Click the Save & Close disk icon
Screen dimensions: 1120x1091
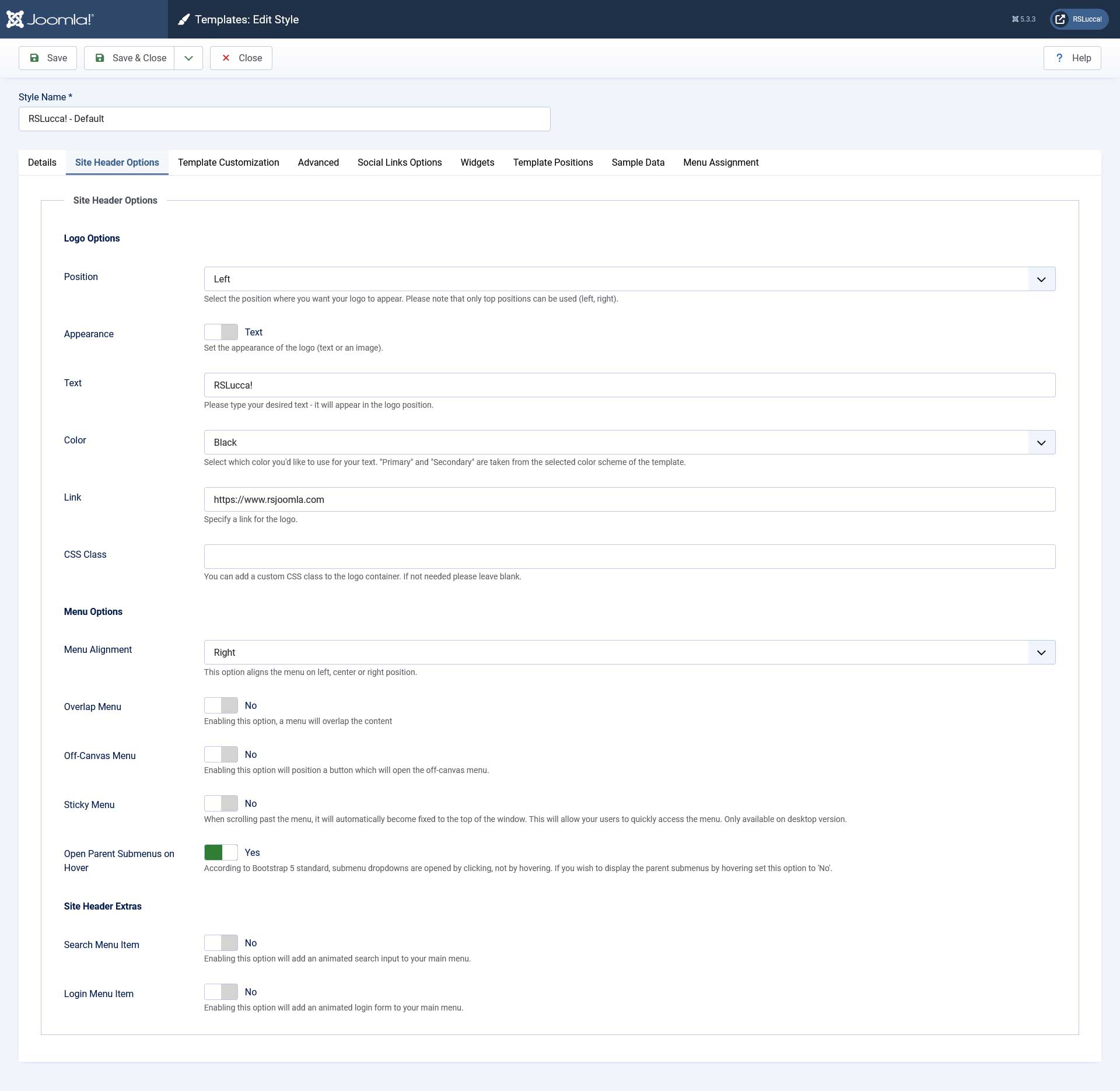point(100,58)
